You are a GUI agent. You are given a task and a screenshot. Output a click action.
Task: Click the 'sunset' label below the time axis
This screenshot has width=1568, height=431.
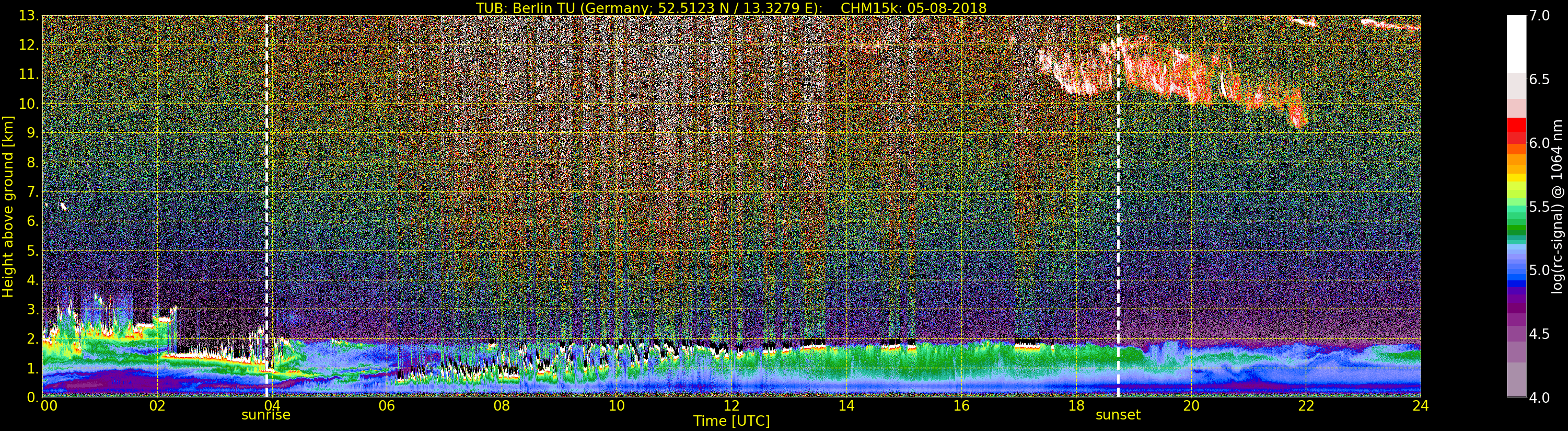[1118, 415]
